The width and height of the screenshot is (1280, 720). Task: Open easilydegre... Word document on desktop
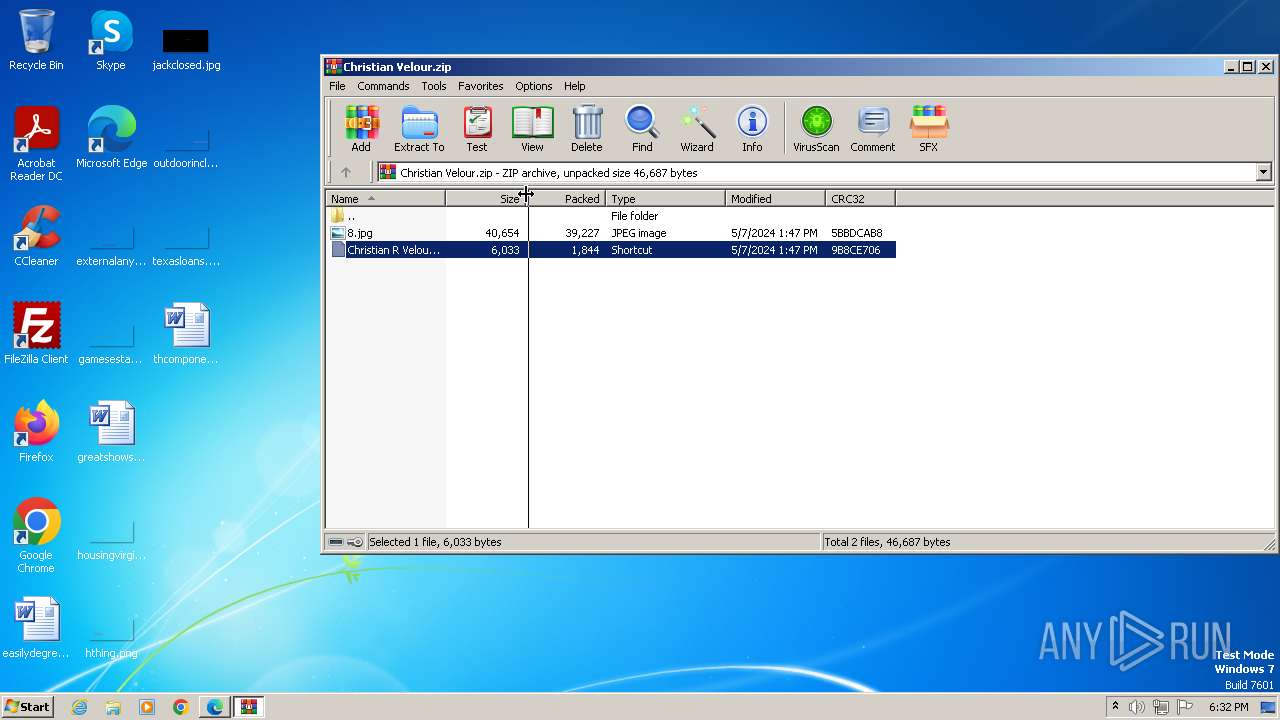pos(36,628)
